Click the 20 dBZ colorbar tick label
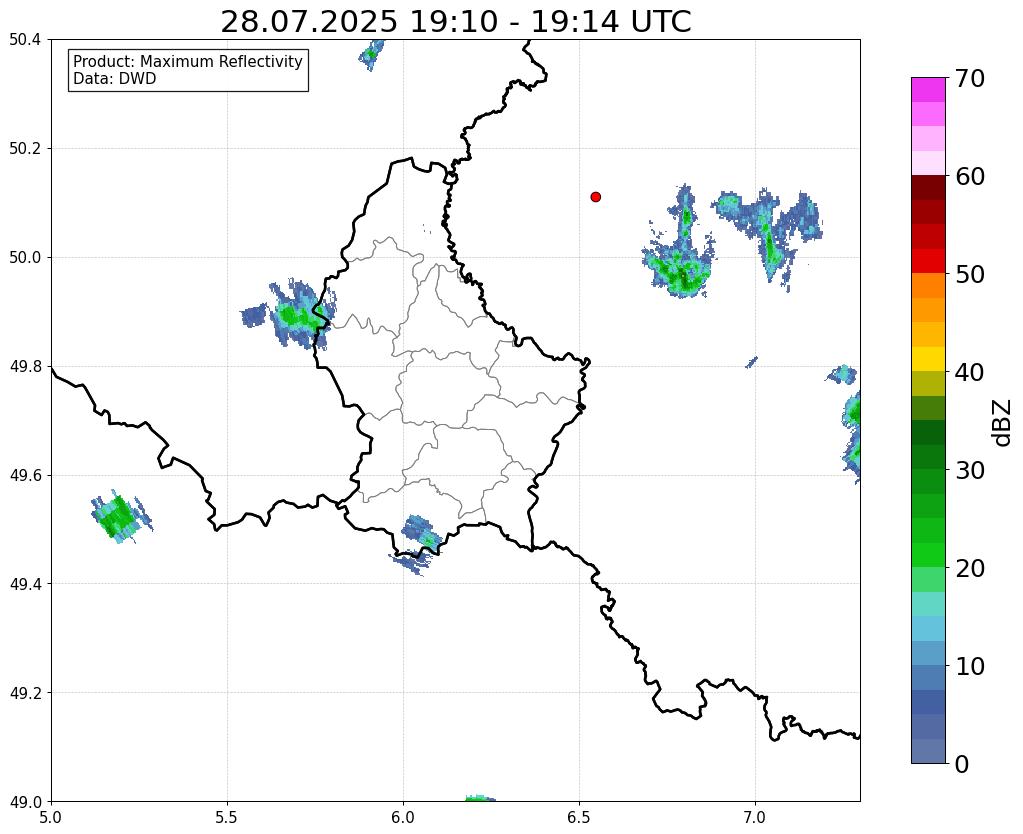The image size is (1023, 834). pyautogui.click(x=970, y=568)
